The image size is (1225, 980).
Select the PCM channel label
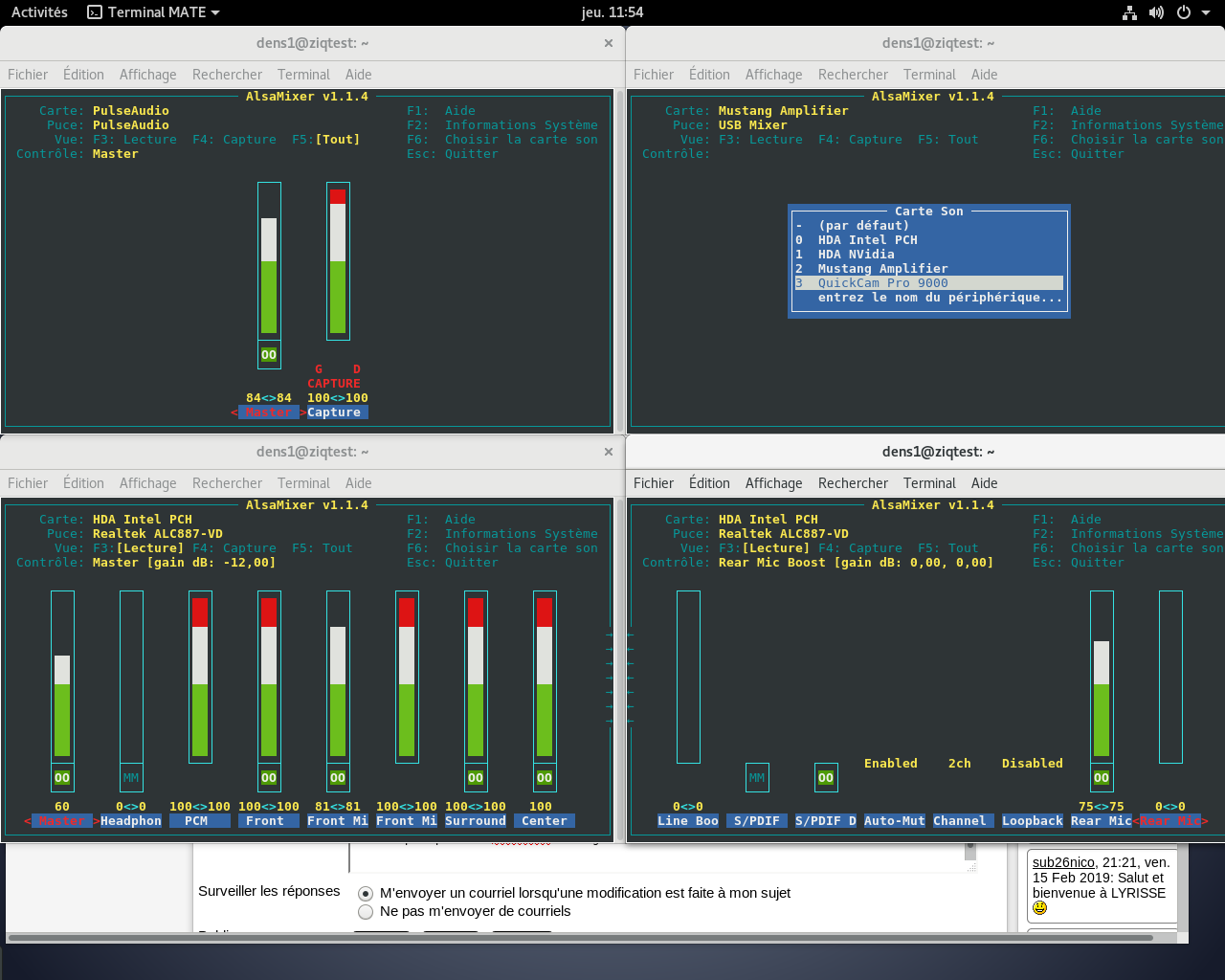tap(200, 821)
